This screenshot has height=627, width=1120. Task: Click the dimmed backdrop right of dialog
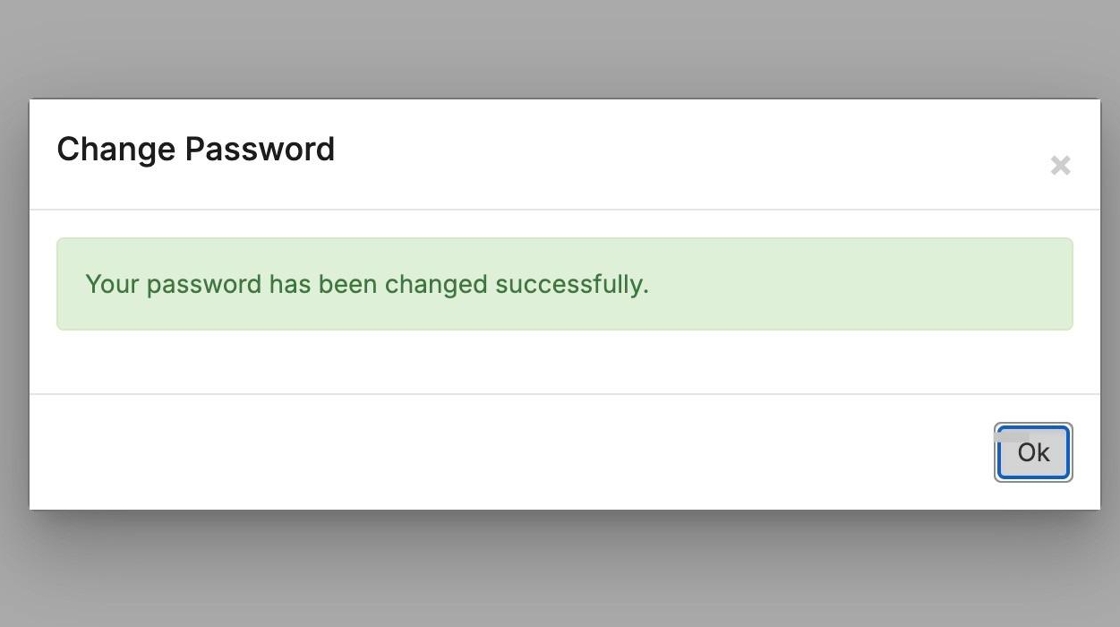click(x=1109, y=300)
